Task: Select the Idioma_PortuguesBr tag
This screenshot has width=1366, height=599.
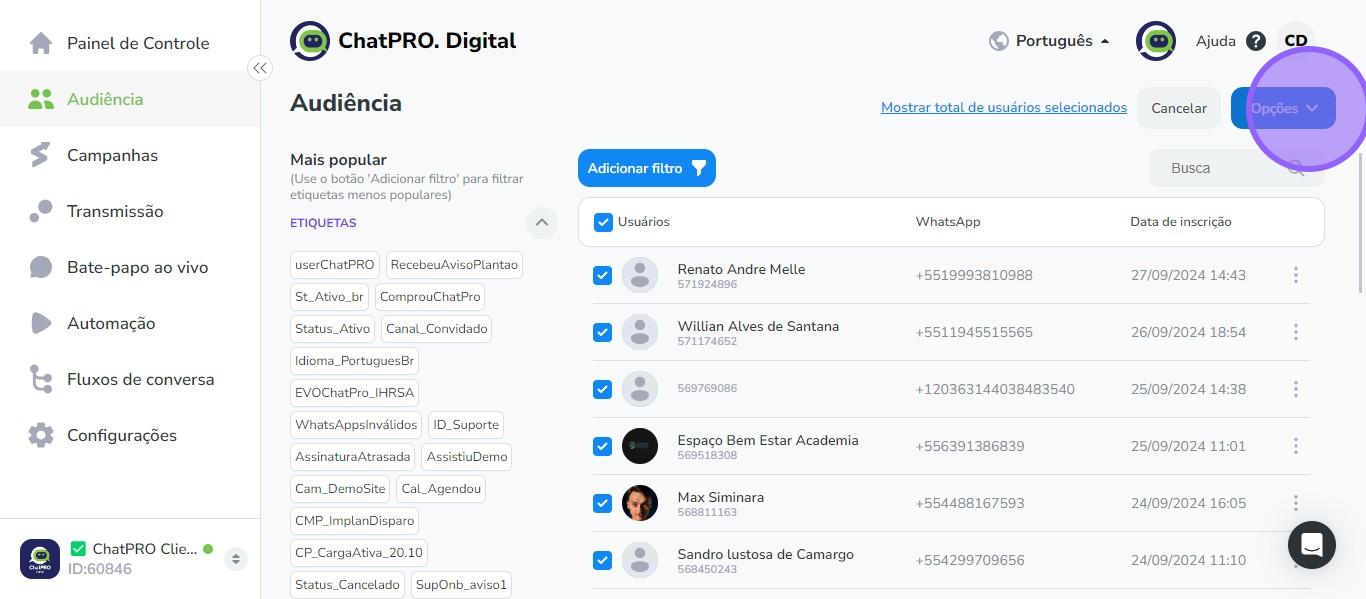Action: (354, 361)
